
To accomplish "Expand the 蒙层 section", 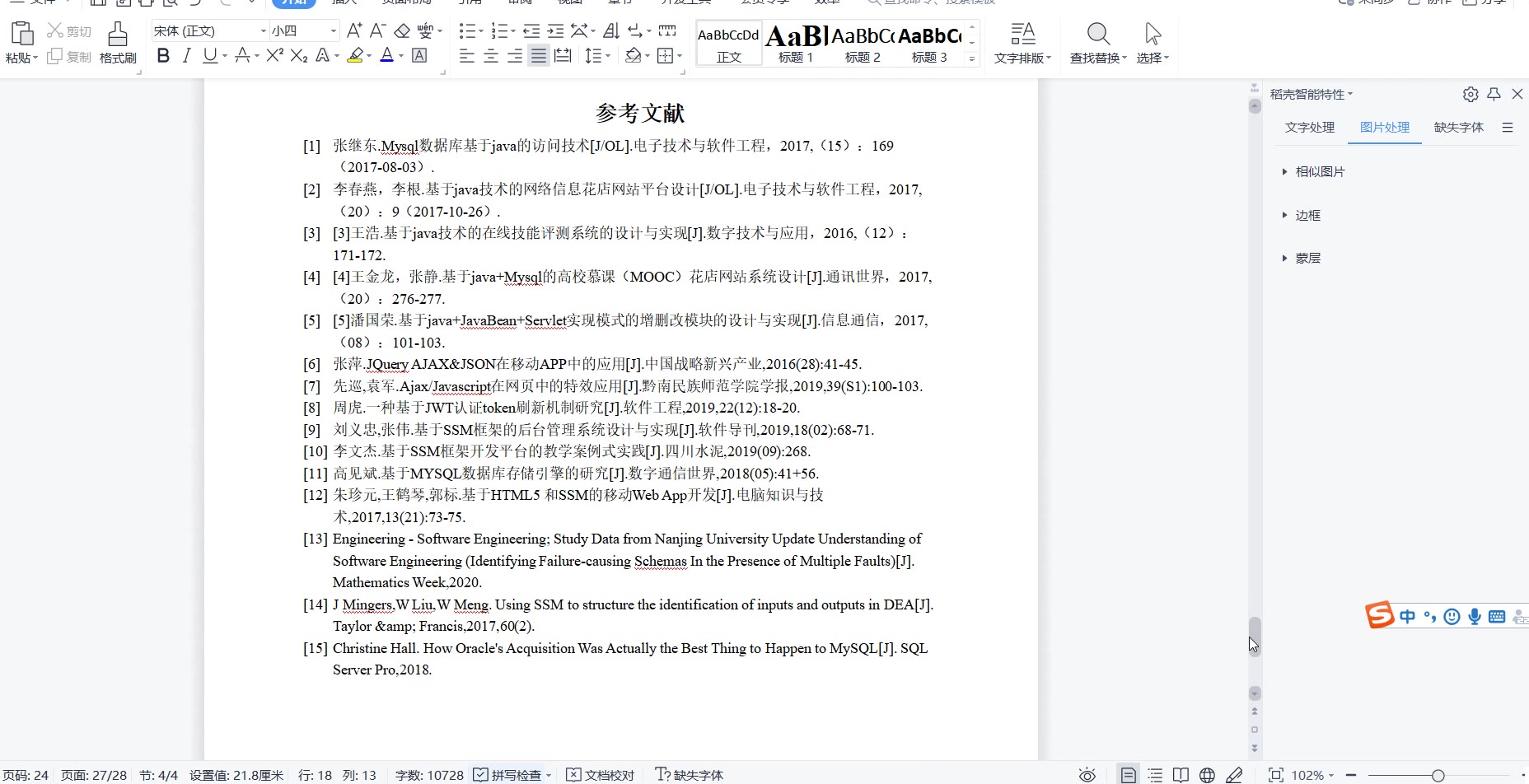I will tap(1302, 258).
